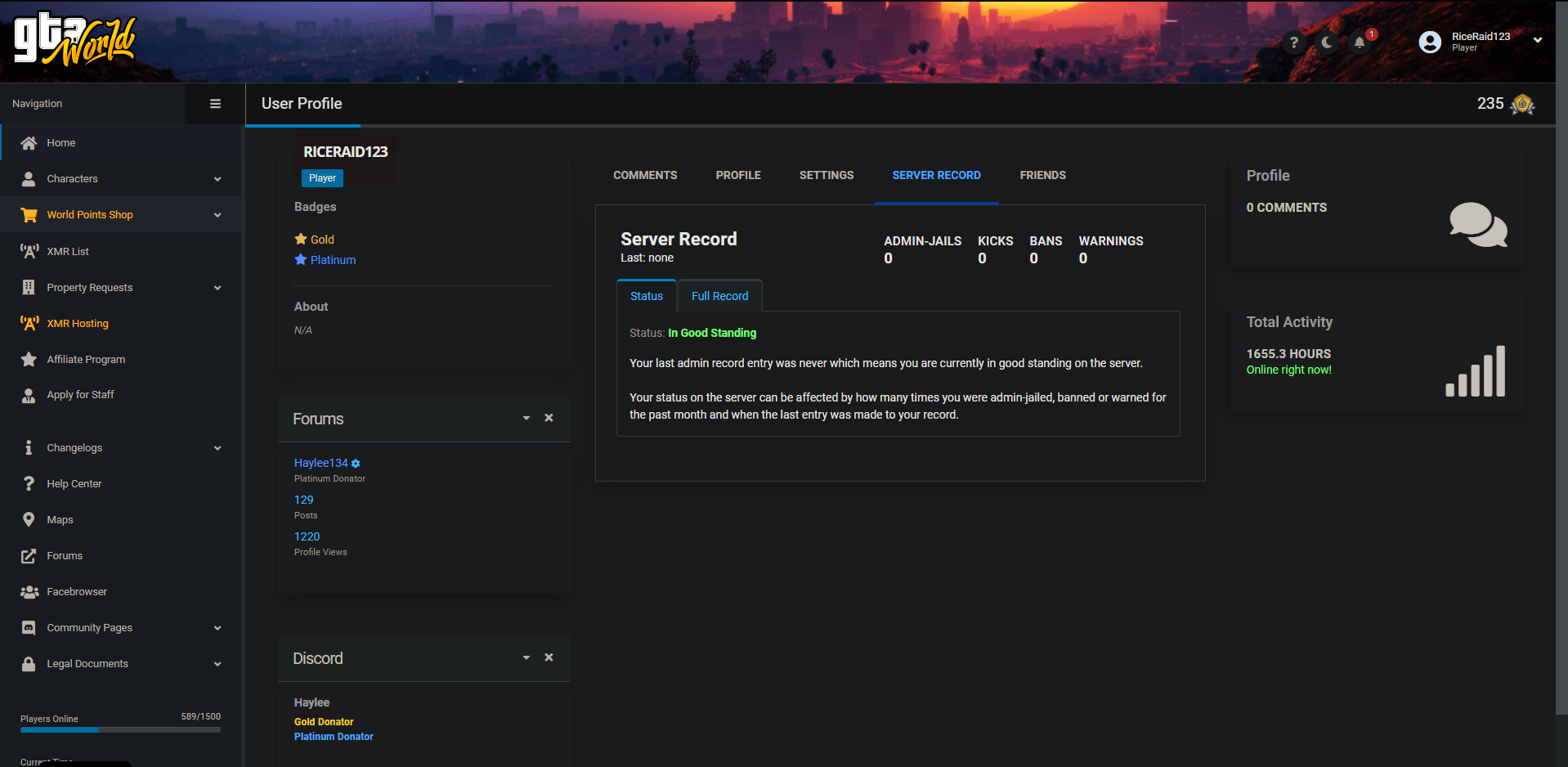Screen dimensions: 1568x767
Task: Click the notification bell icon
Action: 1359,43
